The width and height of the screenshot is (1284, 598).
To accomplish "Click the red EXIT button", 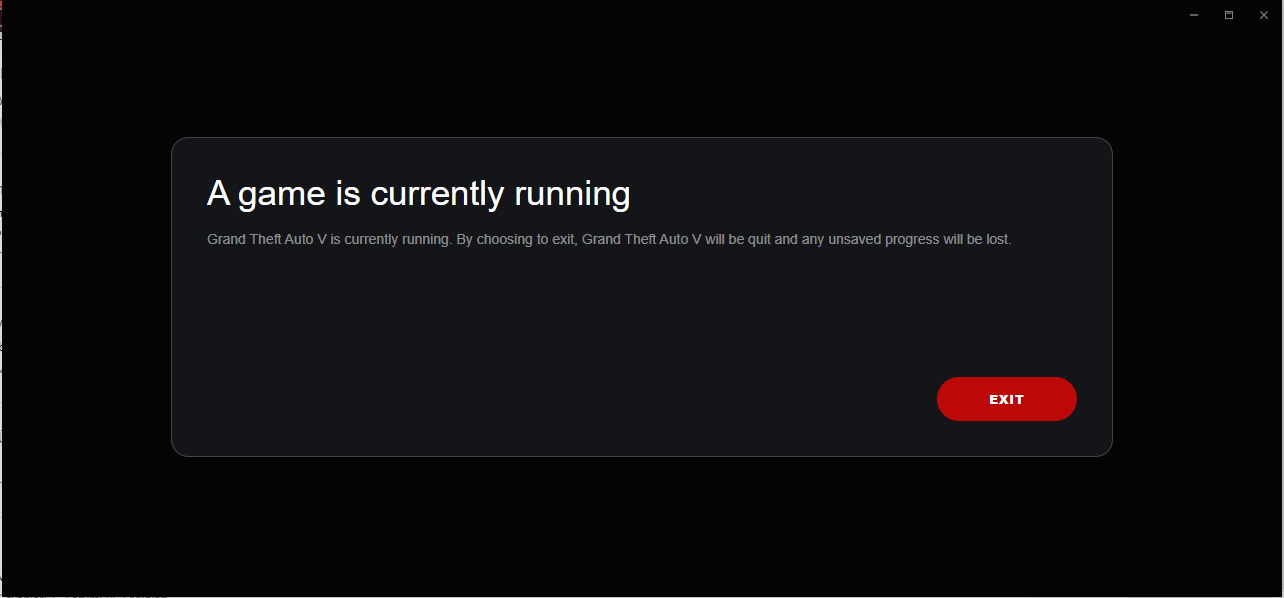I will coord(1006,399).
